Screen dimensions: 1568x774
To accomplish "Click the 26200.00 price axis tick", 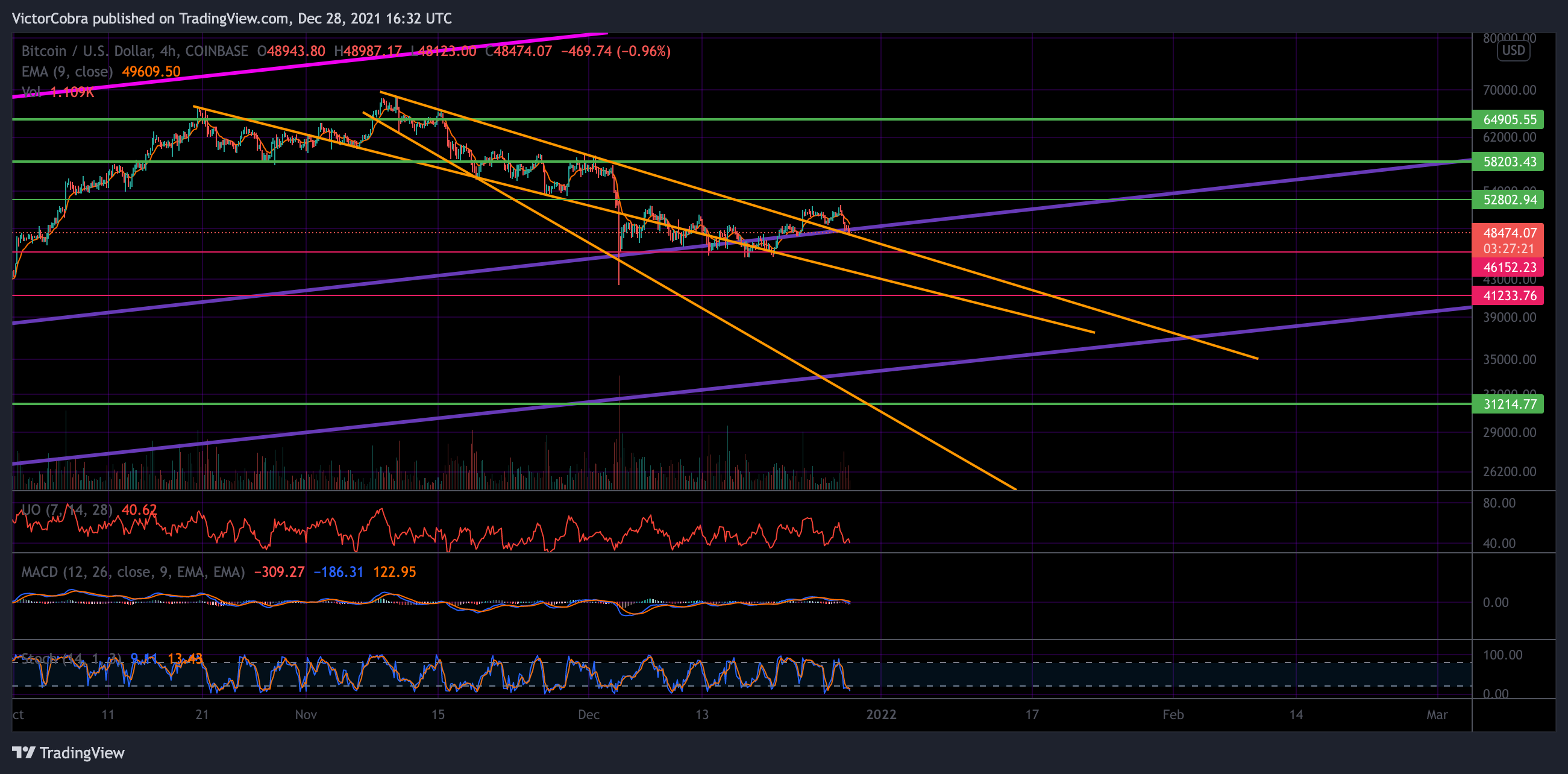I will (1509, 471).
